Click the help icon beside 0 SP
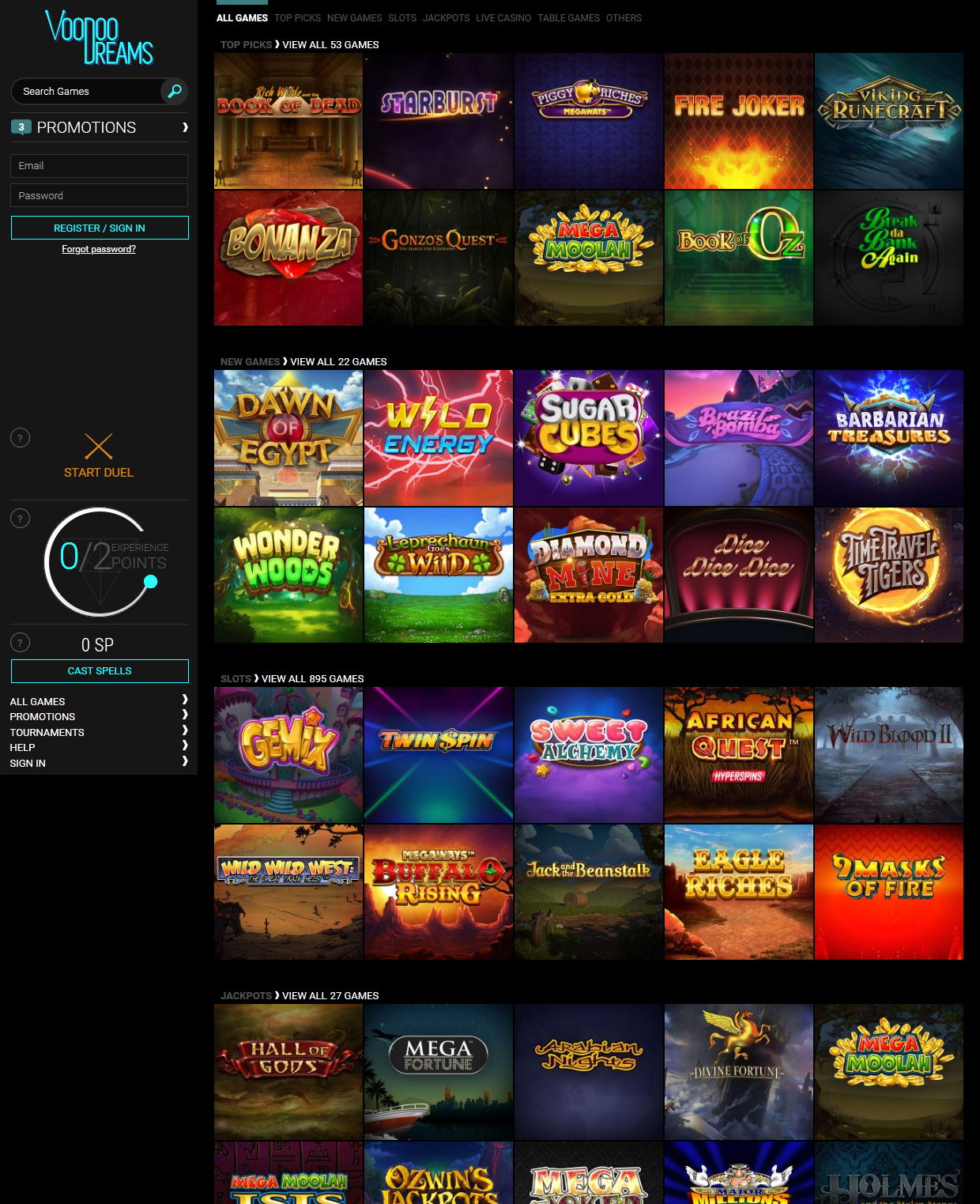Image resolution: width=980 pixels, height=1204 pixels. pyautogui.click(x=20, y=643)
